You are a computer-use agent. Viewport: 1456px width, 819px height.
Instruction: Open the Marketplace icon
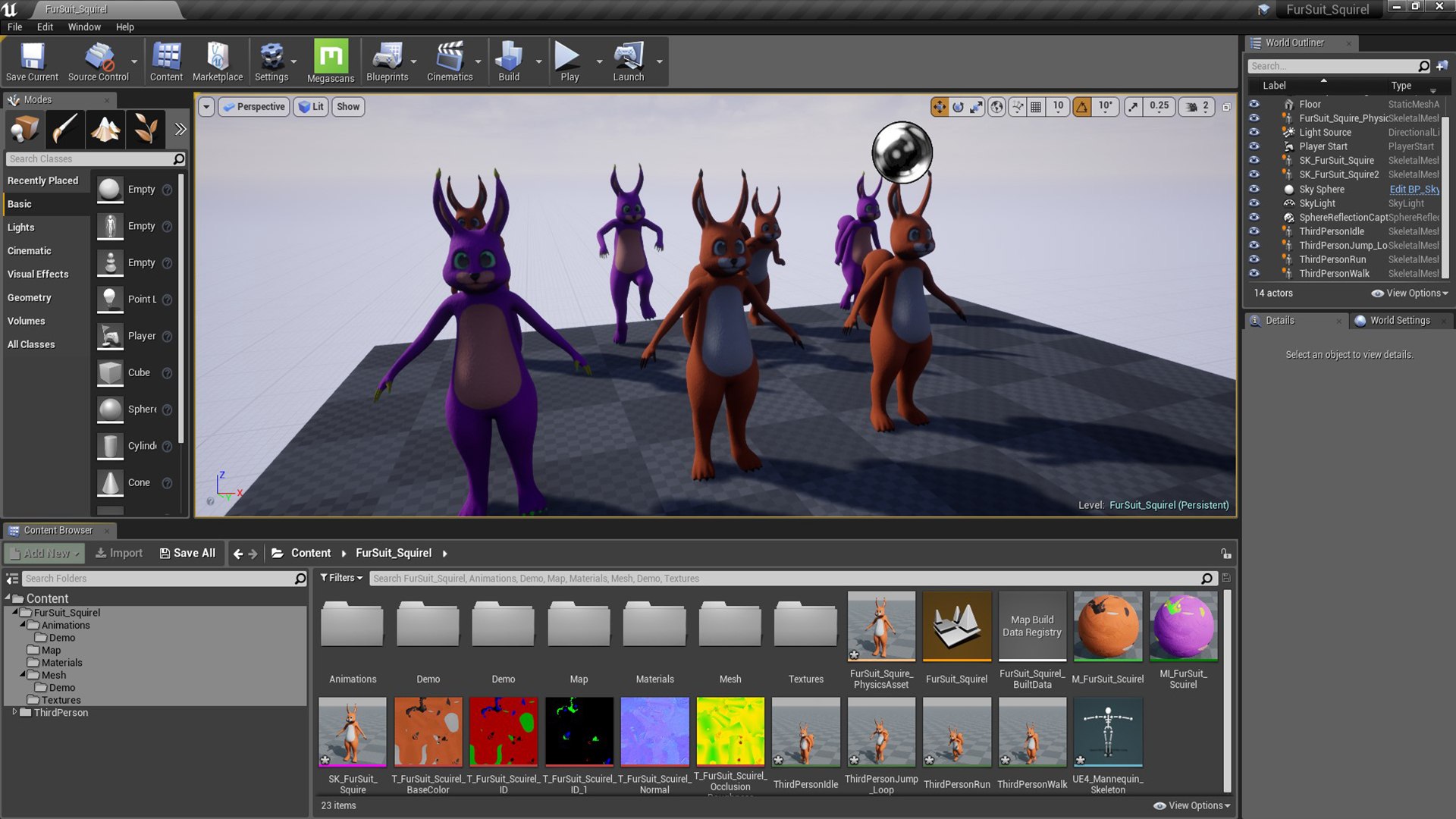tap(218, 61)
